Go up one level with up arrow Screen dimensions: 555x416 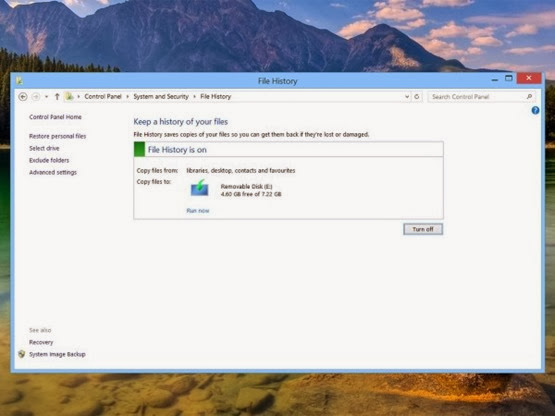pyautogui.click(x=57, y=97)
